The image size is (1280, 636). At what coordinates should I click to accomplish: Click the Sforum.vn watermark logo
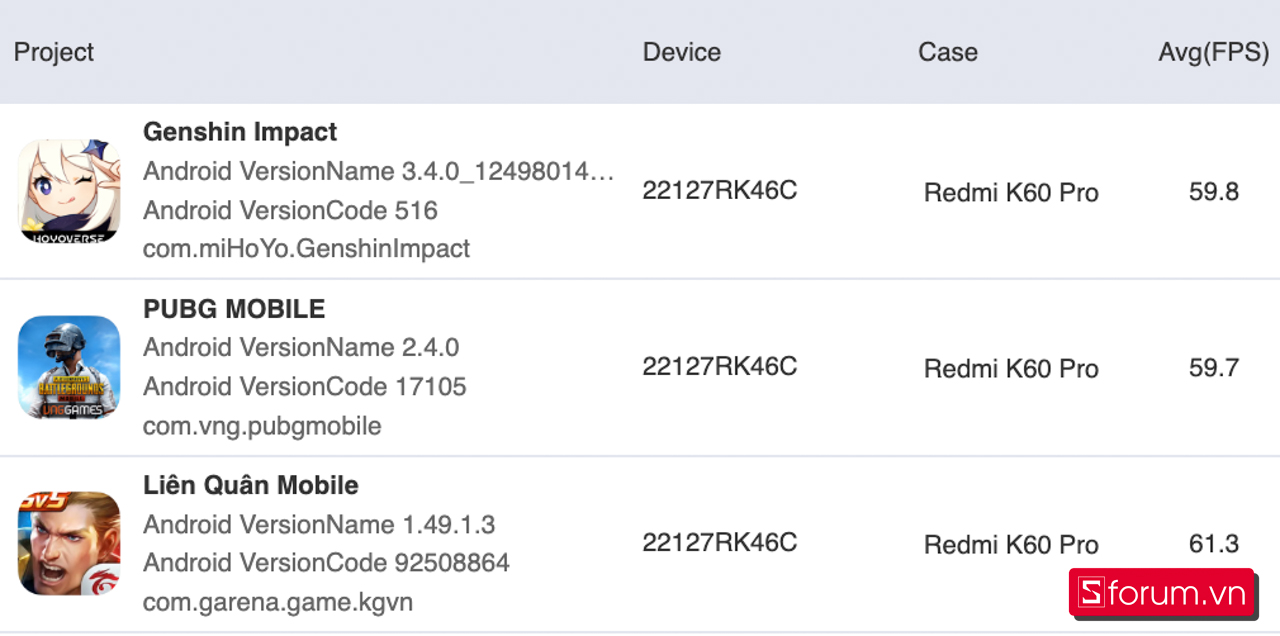1163,594
